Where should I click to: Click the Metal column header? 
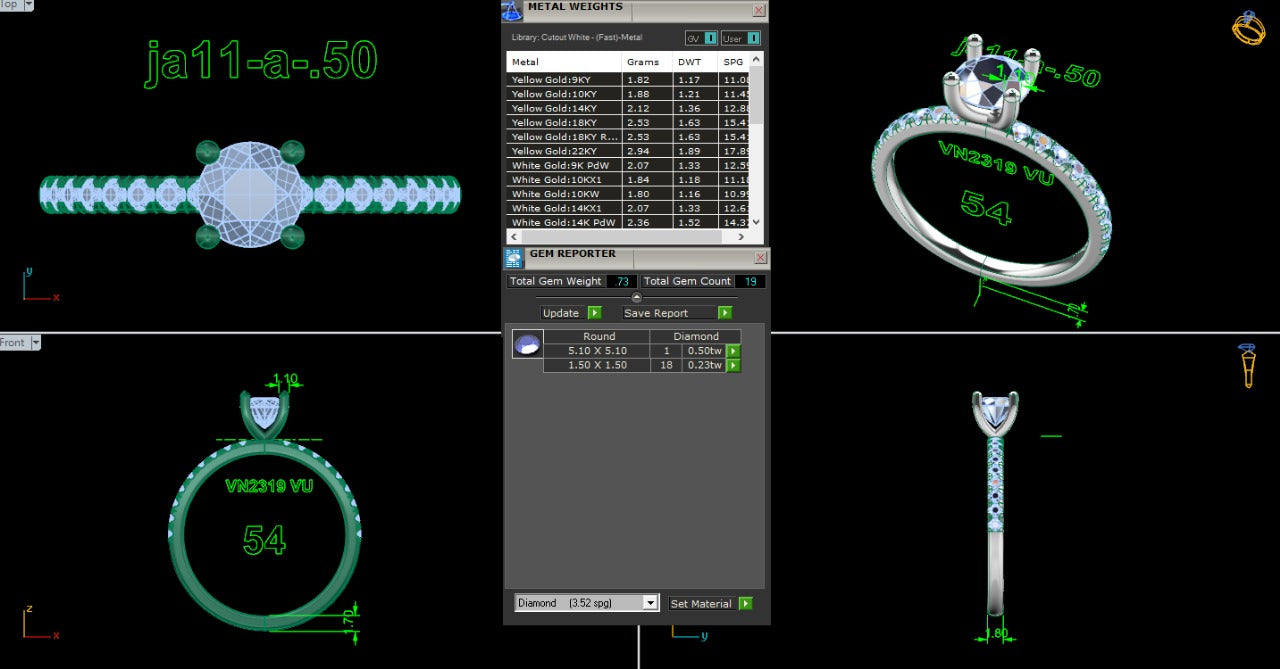tap(564, 62)
